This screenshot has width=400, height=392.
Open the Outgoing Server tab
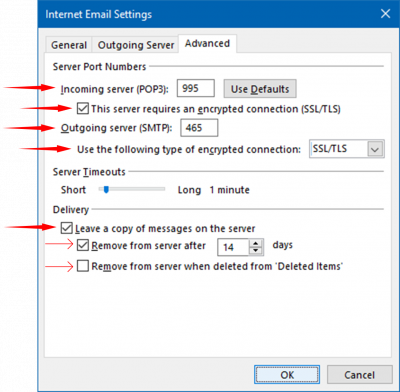click(x=136, y=45)
